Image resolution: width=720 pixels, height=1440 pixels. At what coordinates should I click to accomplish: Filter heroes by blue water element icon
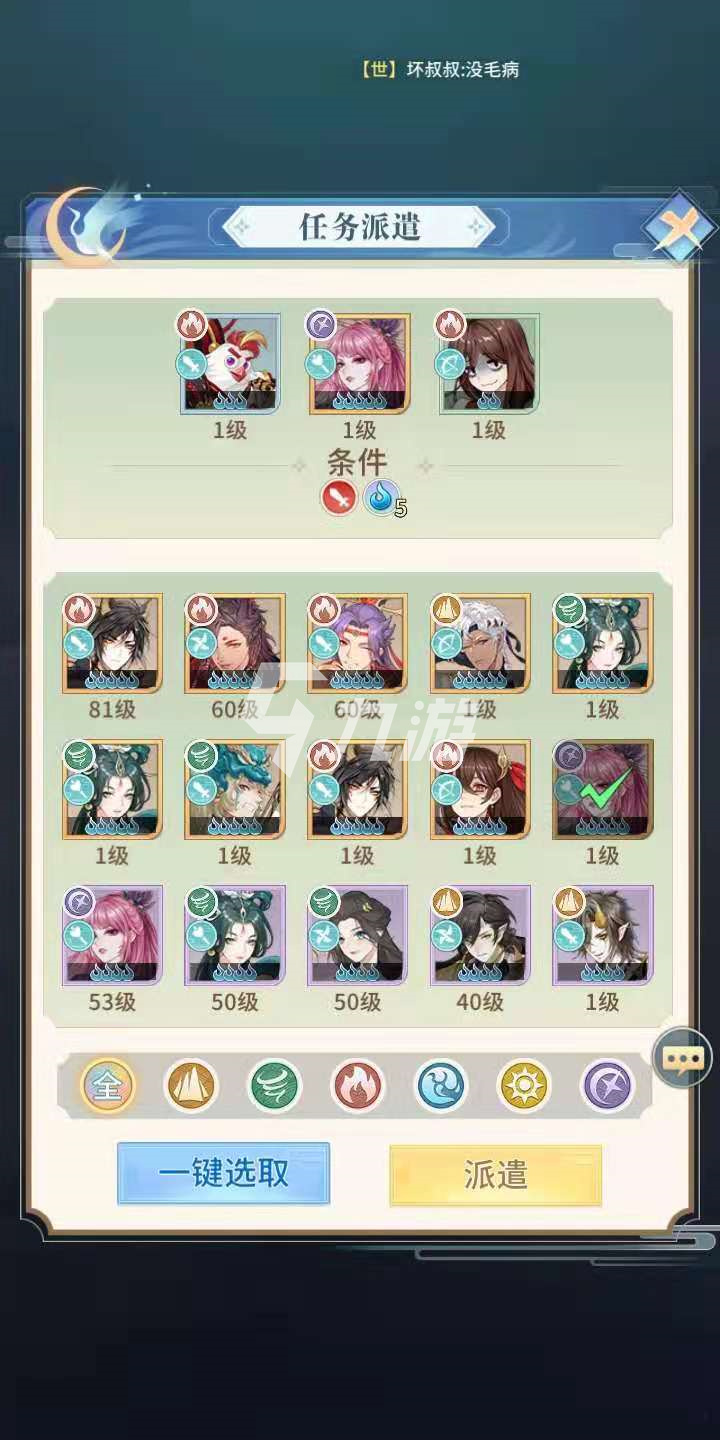442,1086
